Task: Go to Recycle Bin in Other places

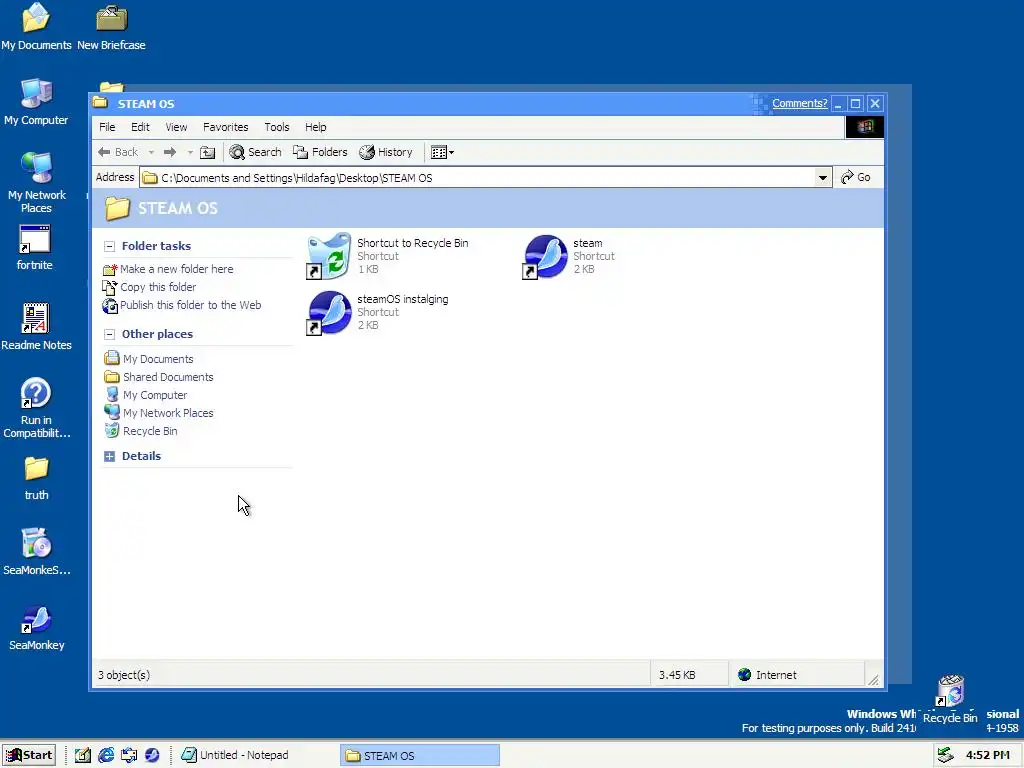Action: [141, 431]
